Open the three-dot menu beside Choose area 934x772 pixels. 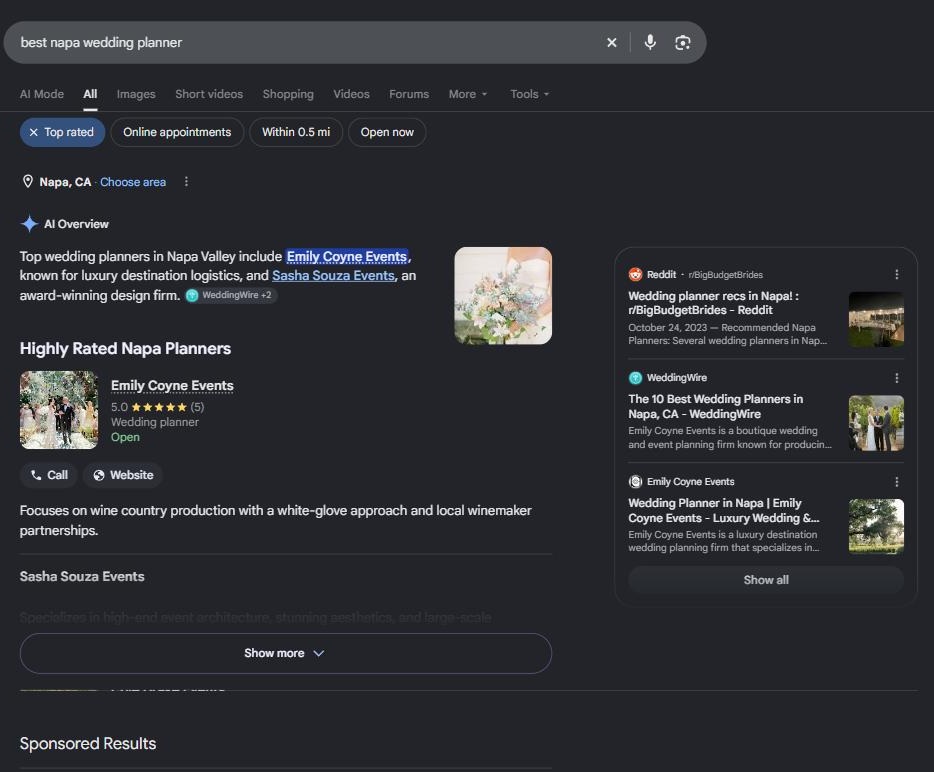pyautogui.click(x=186, y=182)
